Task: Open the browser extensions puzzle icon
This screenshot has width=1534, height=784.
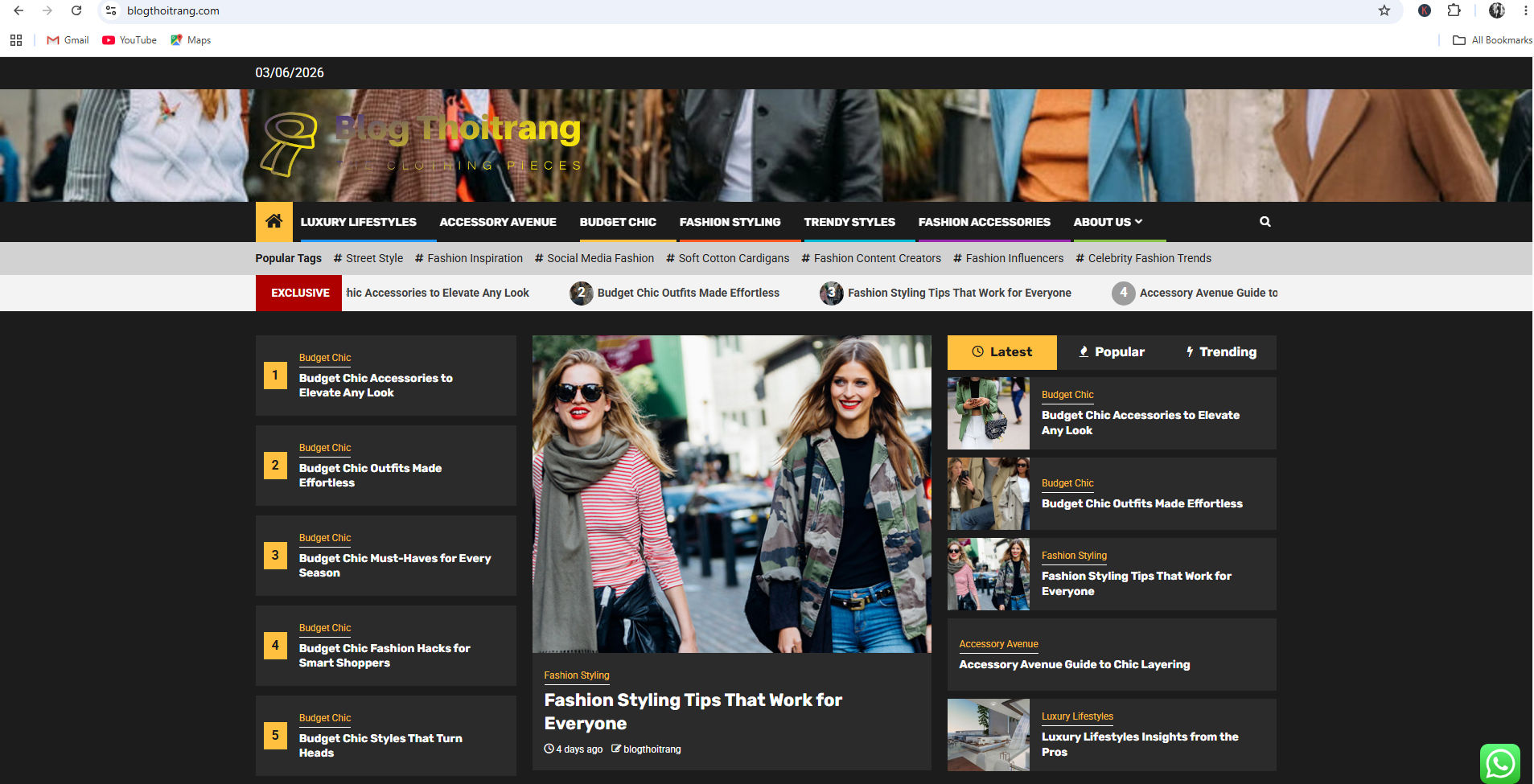Action: point(1454,10)
